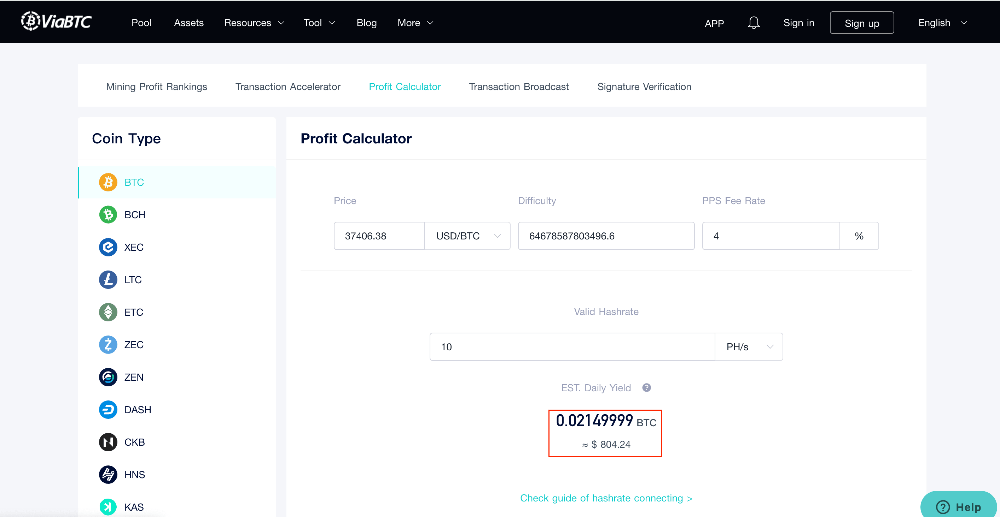Screen dimensions: 1000x517
Task: Open the notification bell
Action: (754, 23)
